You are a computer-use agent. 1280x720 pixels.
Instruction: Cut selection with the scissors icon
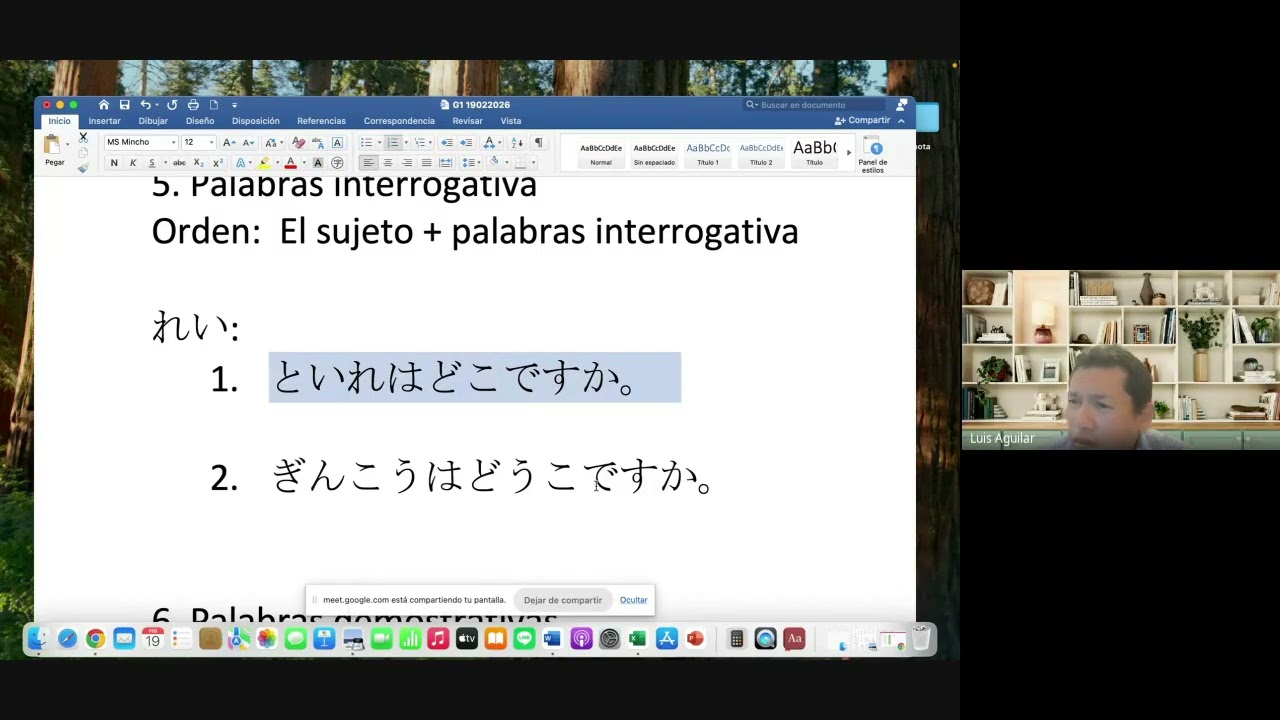coord(83,137)
